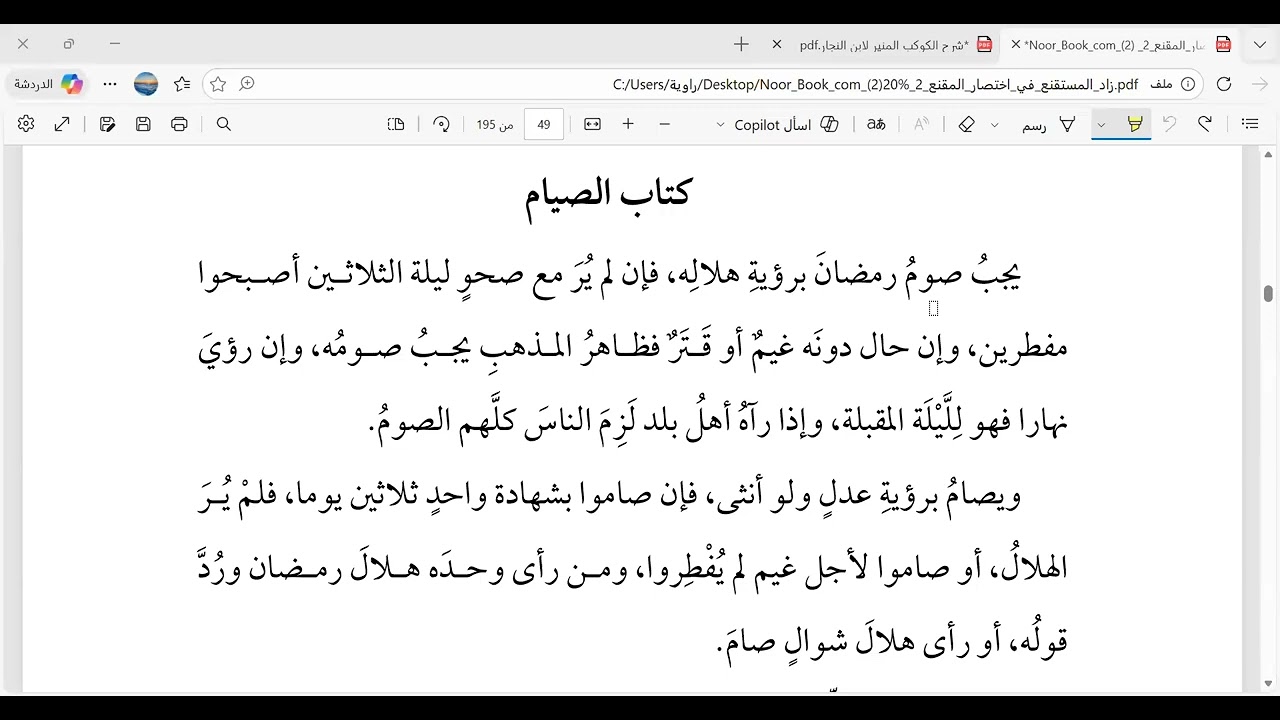Zoom in with the plus button

(x=628, y=124)
